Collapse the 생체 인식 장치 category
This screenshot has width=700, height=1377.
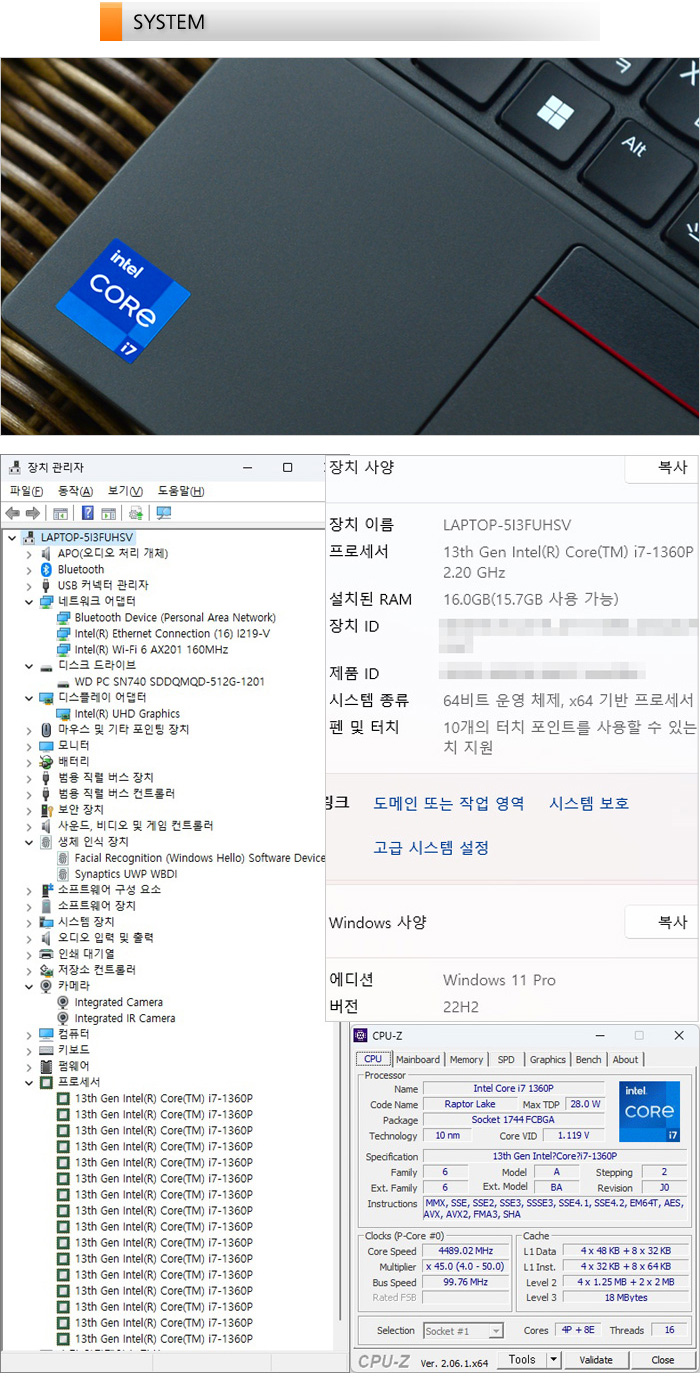click(x=29, y=841)
